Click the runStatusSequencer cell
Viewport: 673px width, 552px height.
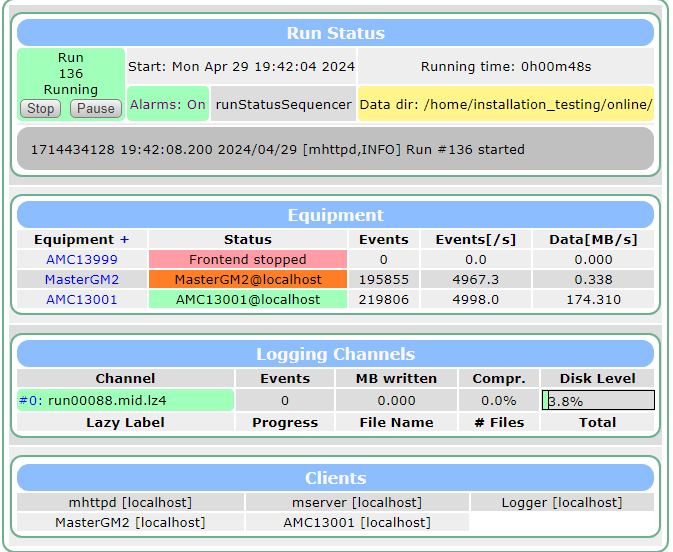tap(283, 104)
